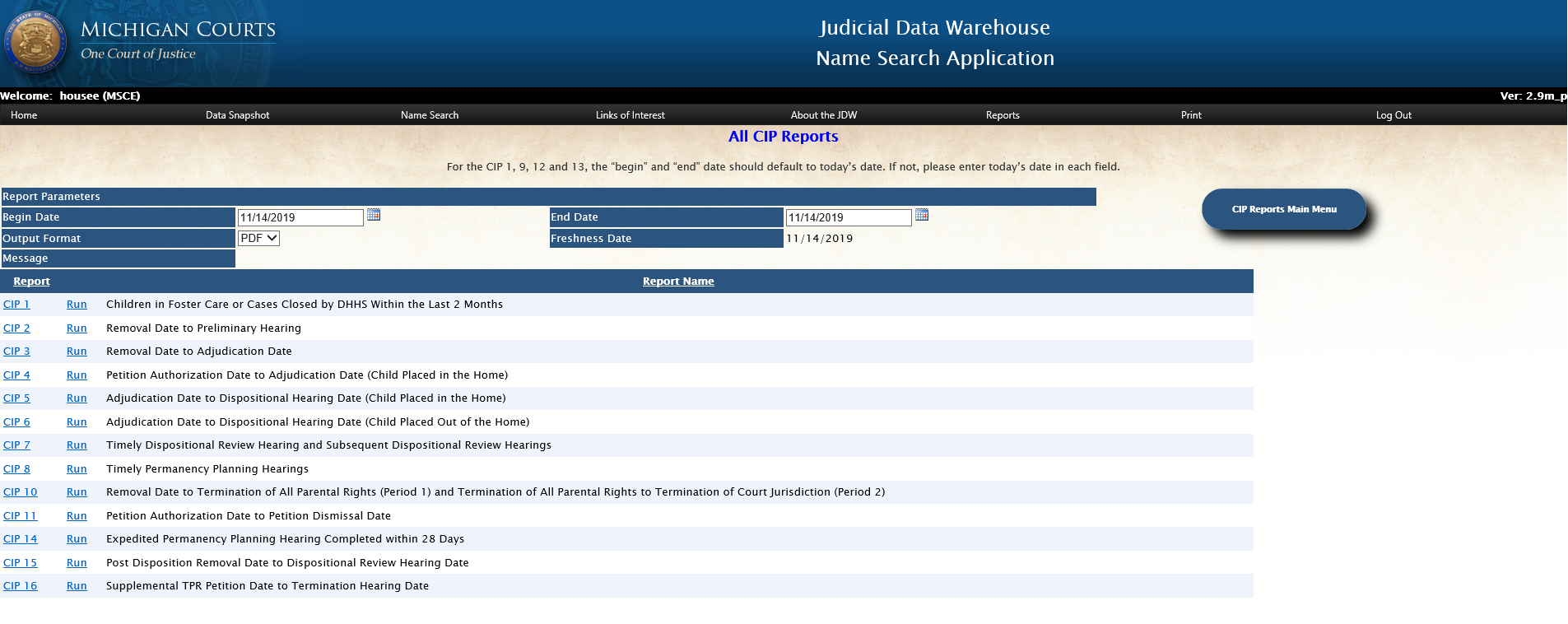Sort by the Report column header
Viewport: 1568px width, 624px height.
(31, 282)
